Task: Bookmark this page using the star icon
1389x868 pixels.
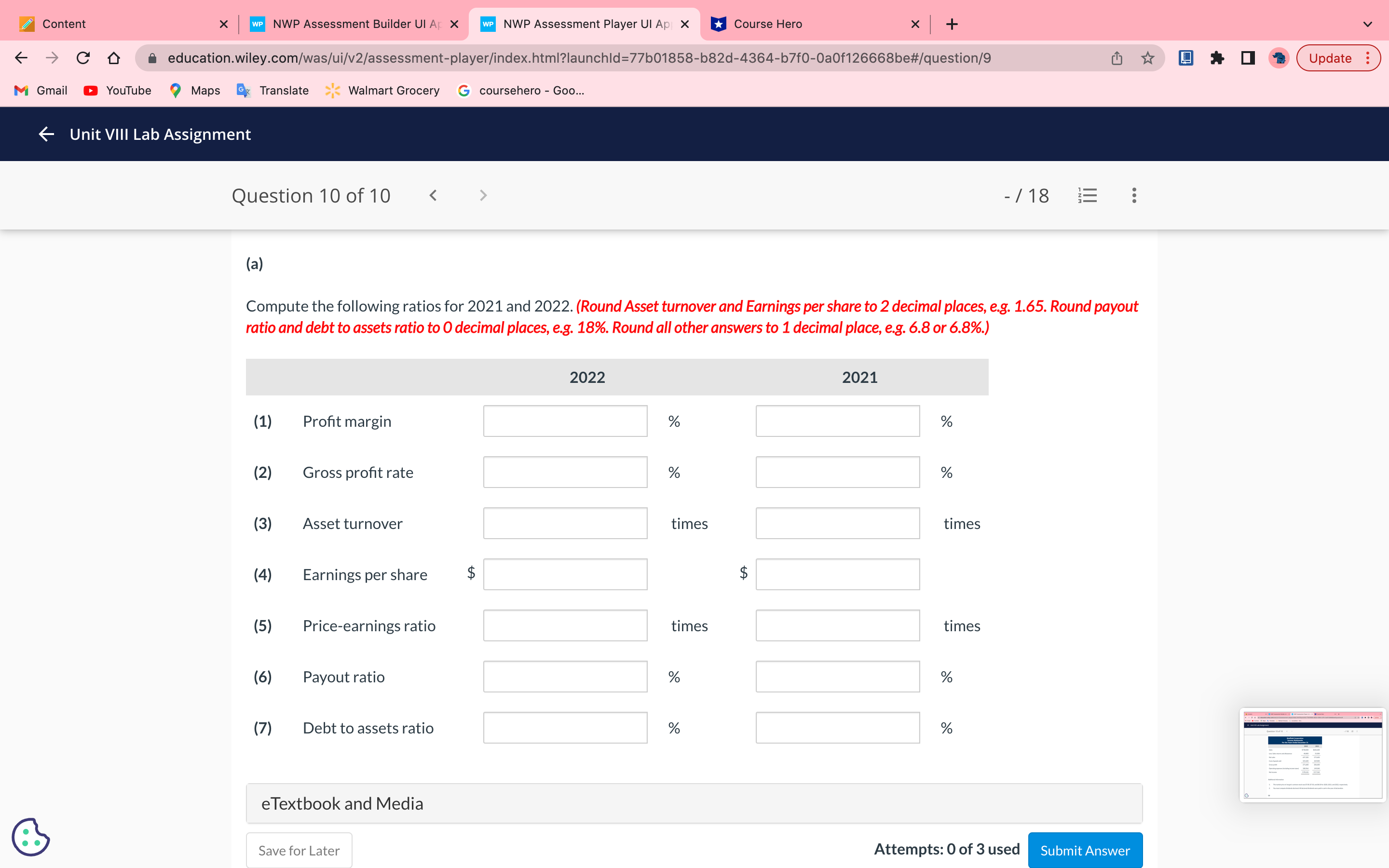Action: (x=1146, y=57)
